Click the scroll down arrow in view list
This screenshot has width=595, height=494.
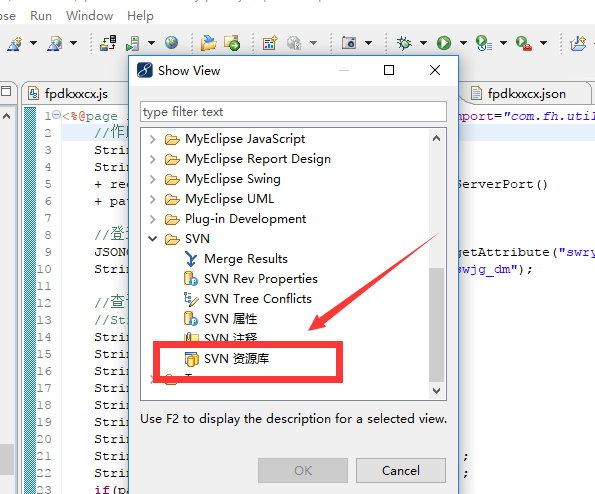[x=436, y=390]
